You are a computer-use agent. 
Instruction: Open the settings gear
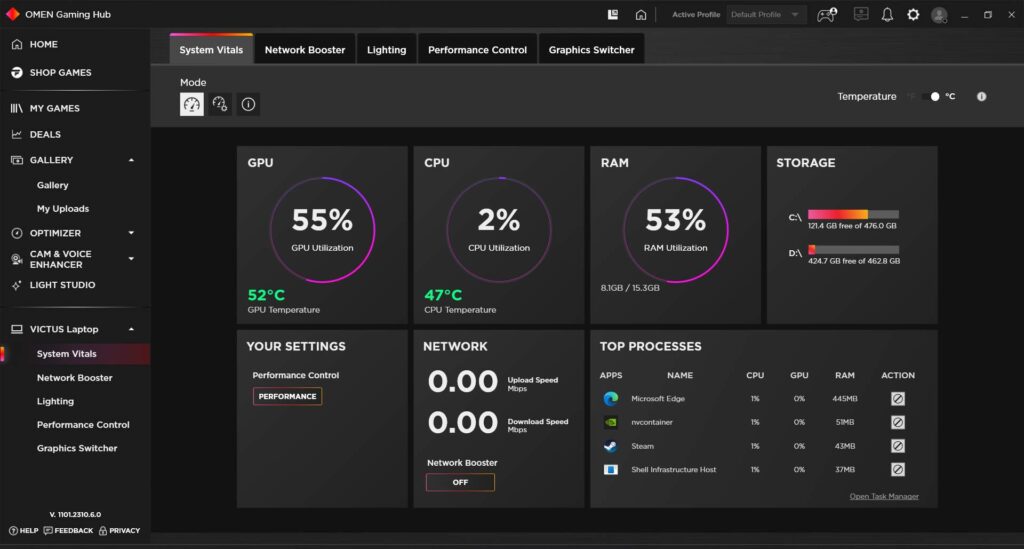(x=913, y=14)
